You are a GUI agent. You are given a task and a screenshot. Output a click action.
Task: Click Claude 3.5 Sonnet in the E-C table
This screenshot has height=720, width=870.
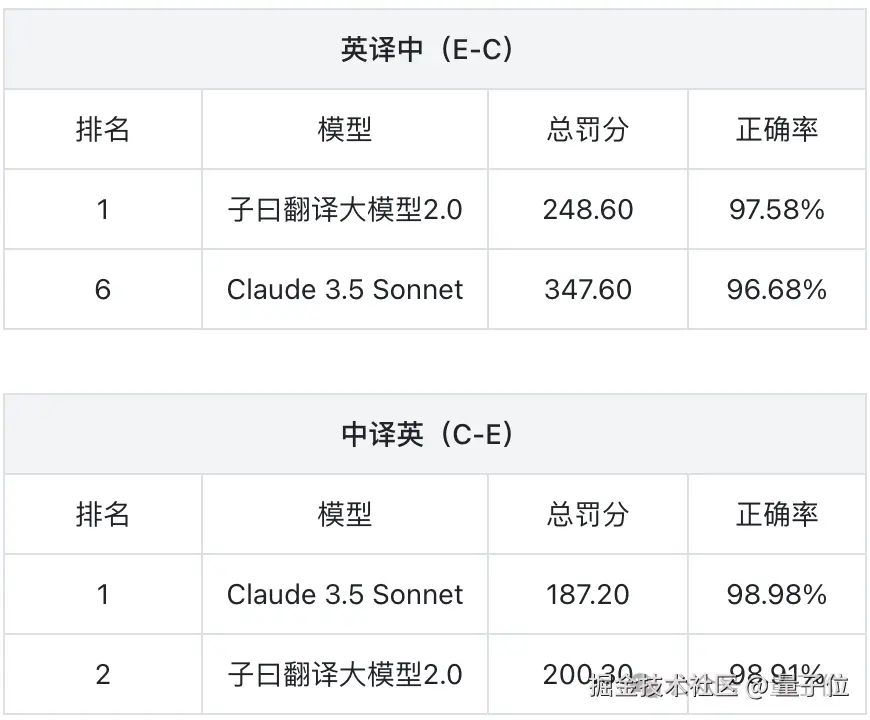[345, 290]
